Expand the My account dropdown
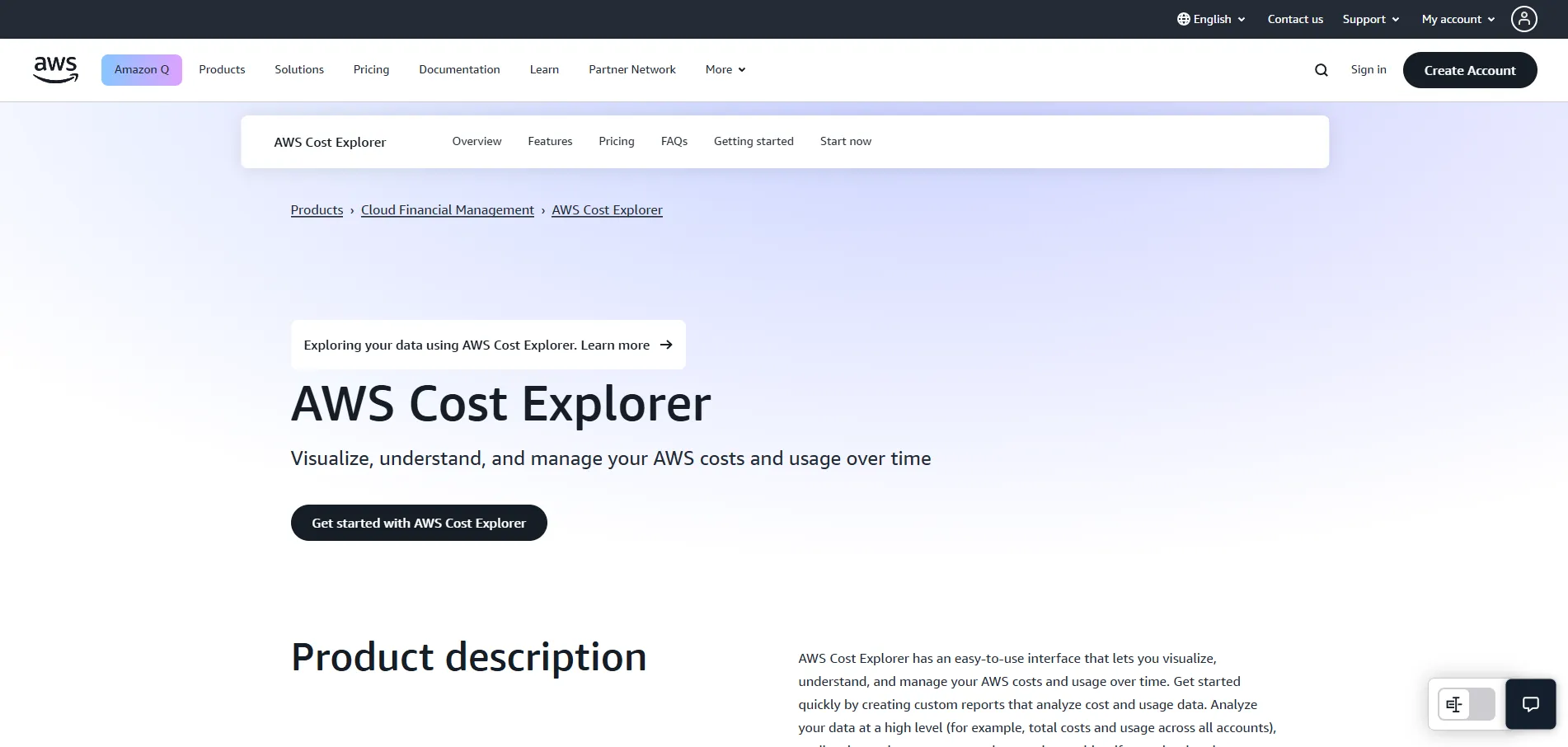The width and height of the screenshot is (1568, 747). pyautogui.click(x=1458, y=19)
